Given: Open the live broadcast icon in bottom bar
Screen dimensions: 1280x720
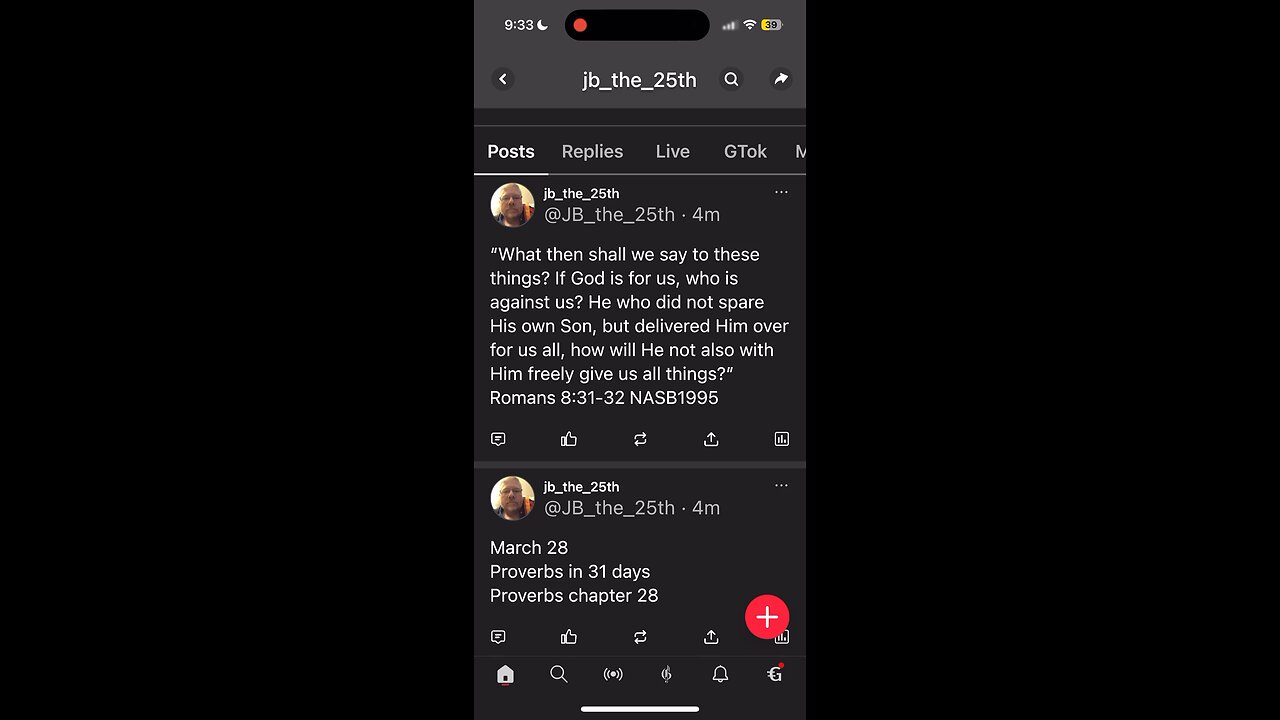Looking at the screenshot, I should coord(613,675).
